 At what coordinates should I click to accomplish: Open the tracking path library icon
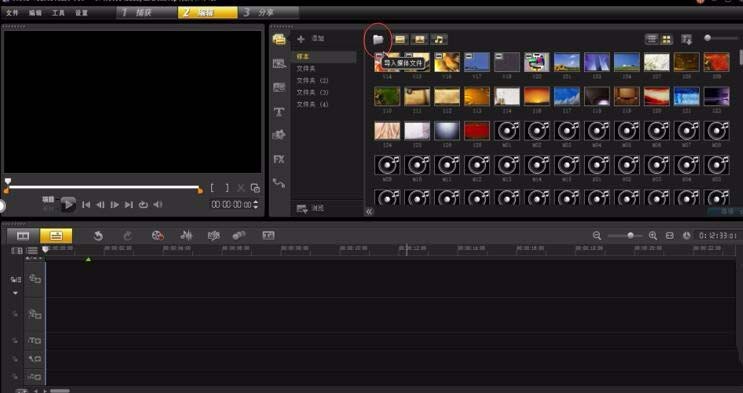279,183
